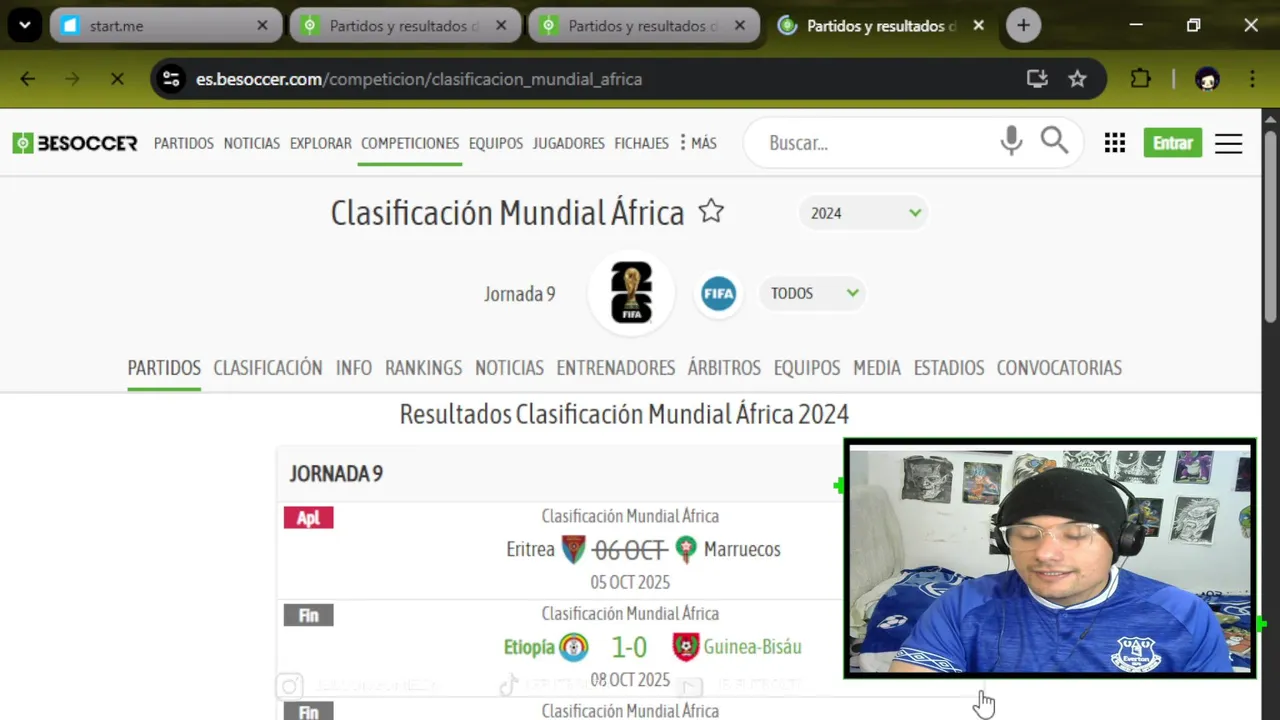
Task: Select the ENTRENADORES tab
Action: [616, 368]
